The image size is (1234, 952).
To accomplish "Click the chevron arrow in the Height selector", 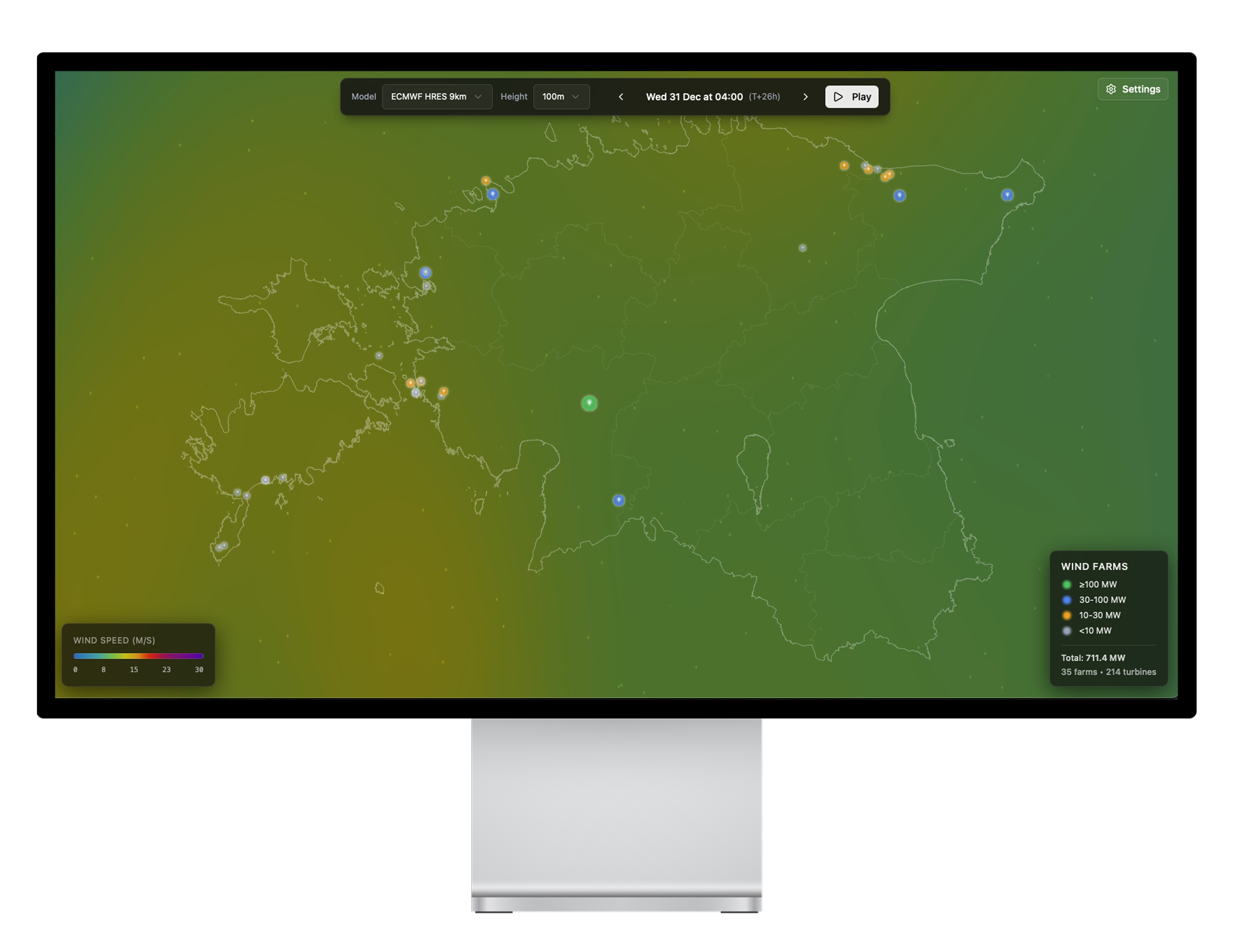I will point(575,97).
